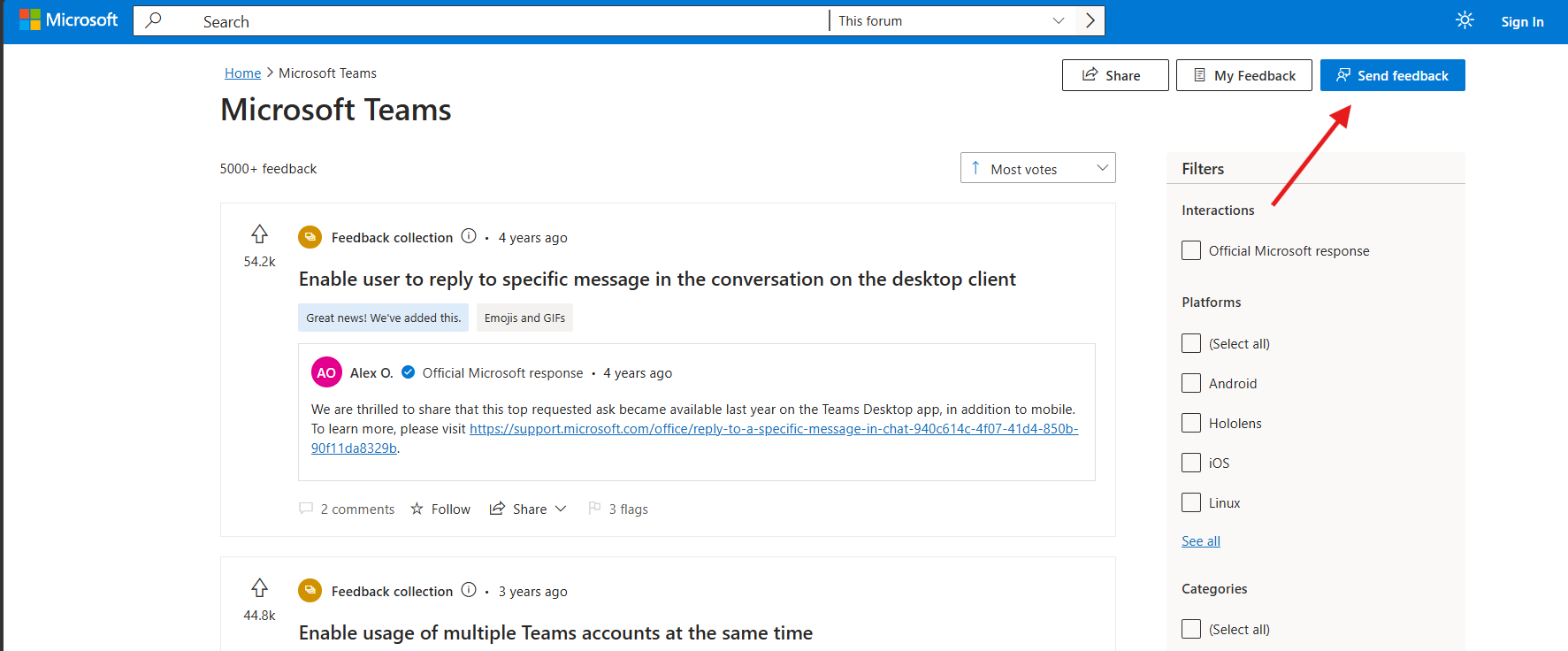Upvote the multiple Teams accounts feedback

[x=259, y=588]
